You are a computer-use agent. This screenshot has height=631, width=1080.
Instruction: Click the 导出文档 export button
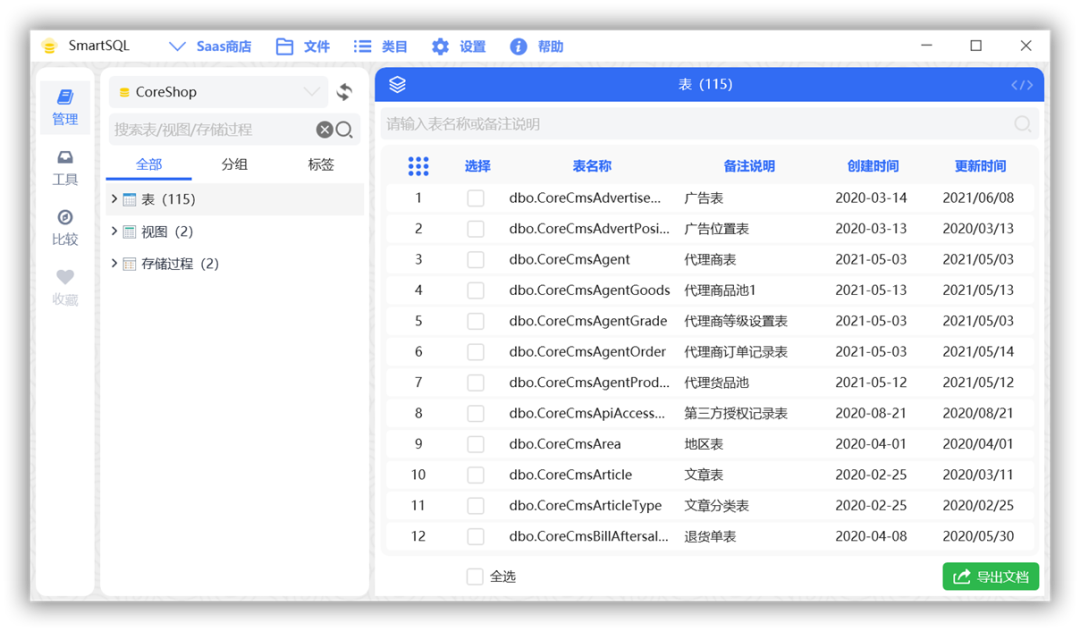point(990,577)
